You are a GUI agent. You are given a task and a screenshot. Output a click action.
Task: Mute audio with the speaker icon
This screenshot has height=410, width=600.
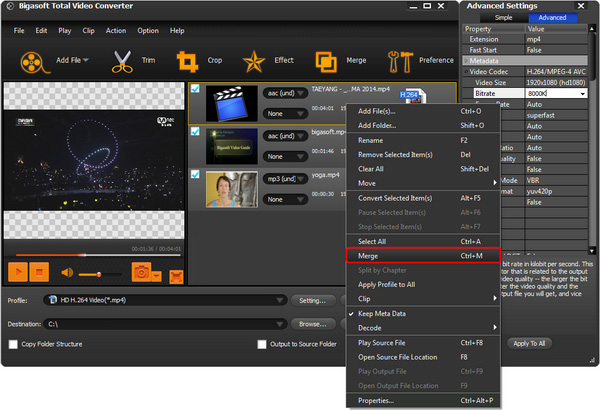(x=67, y=273)
